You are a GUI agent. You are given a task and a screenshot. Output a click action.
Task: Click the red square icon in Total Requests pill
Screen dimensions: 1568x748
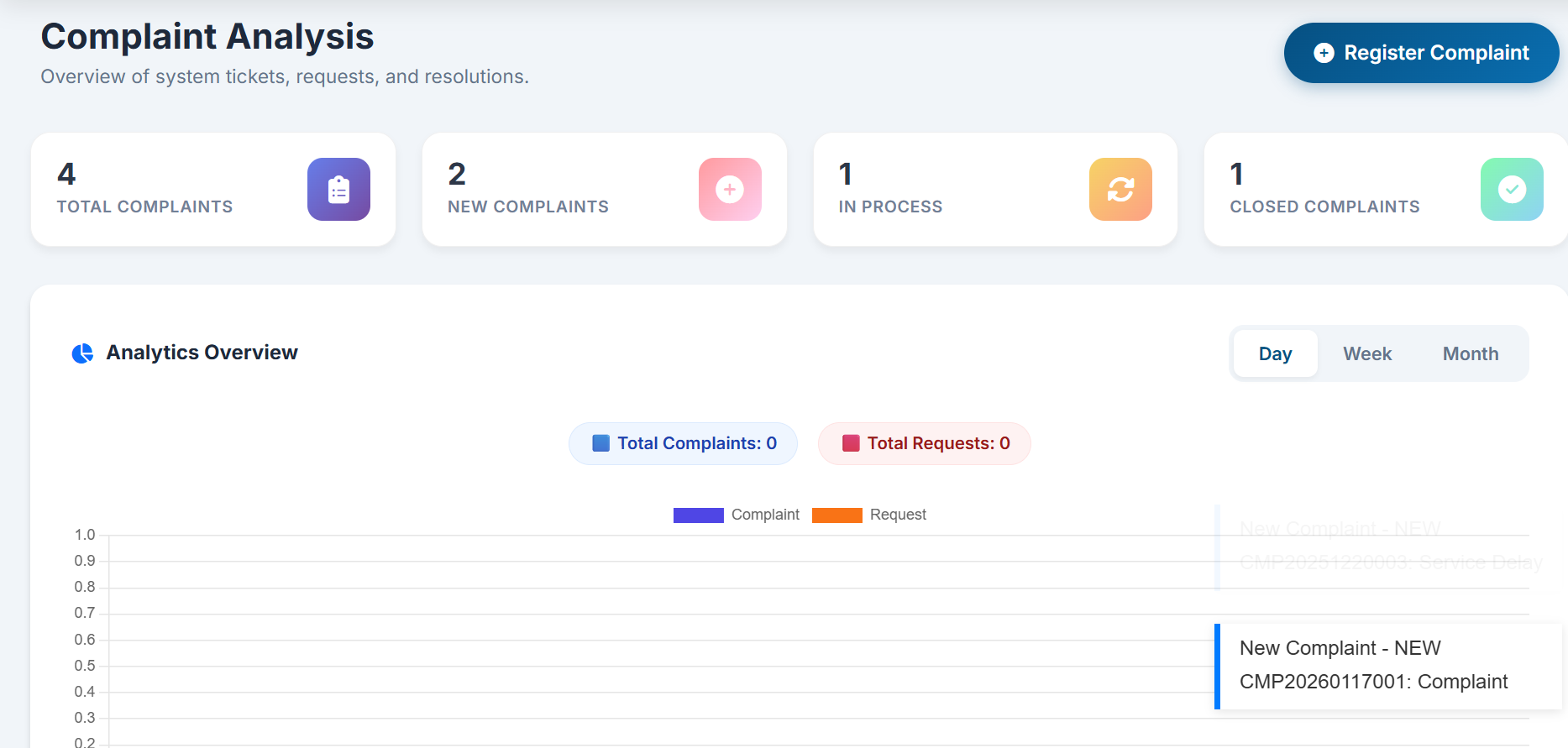click(x=850, y=443)
